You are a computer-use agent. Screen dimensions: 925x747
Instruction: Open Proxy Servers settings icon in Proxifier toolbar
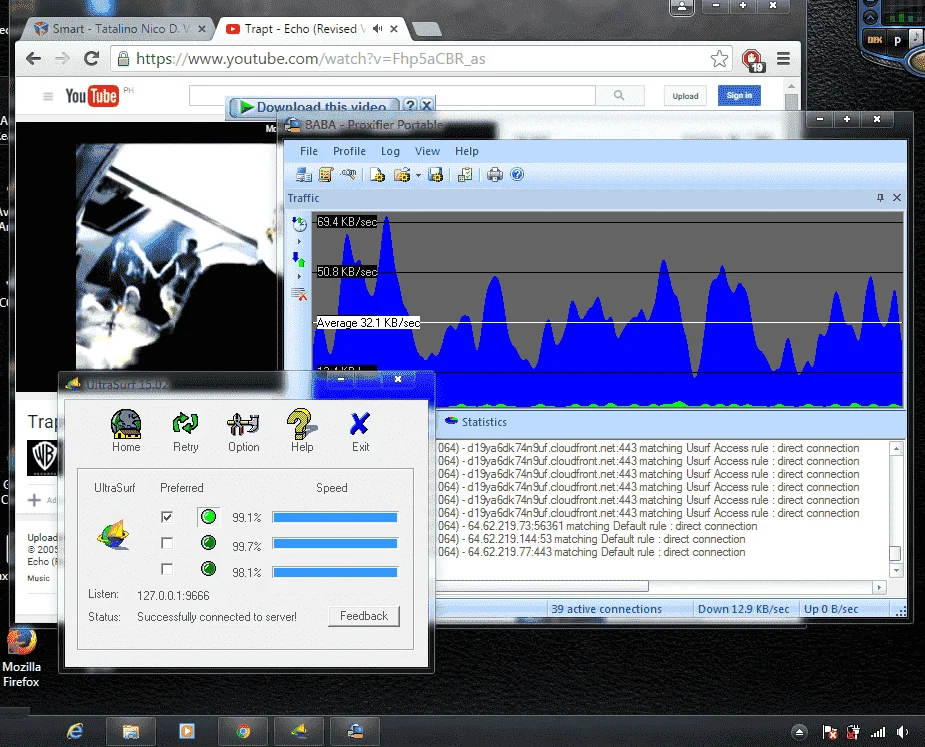(304, 175)
